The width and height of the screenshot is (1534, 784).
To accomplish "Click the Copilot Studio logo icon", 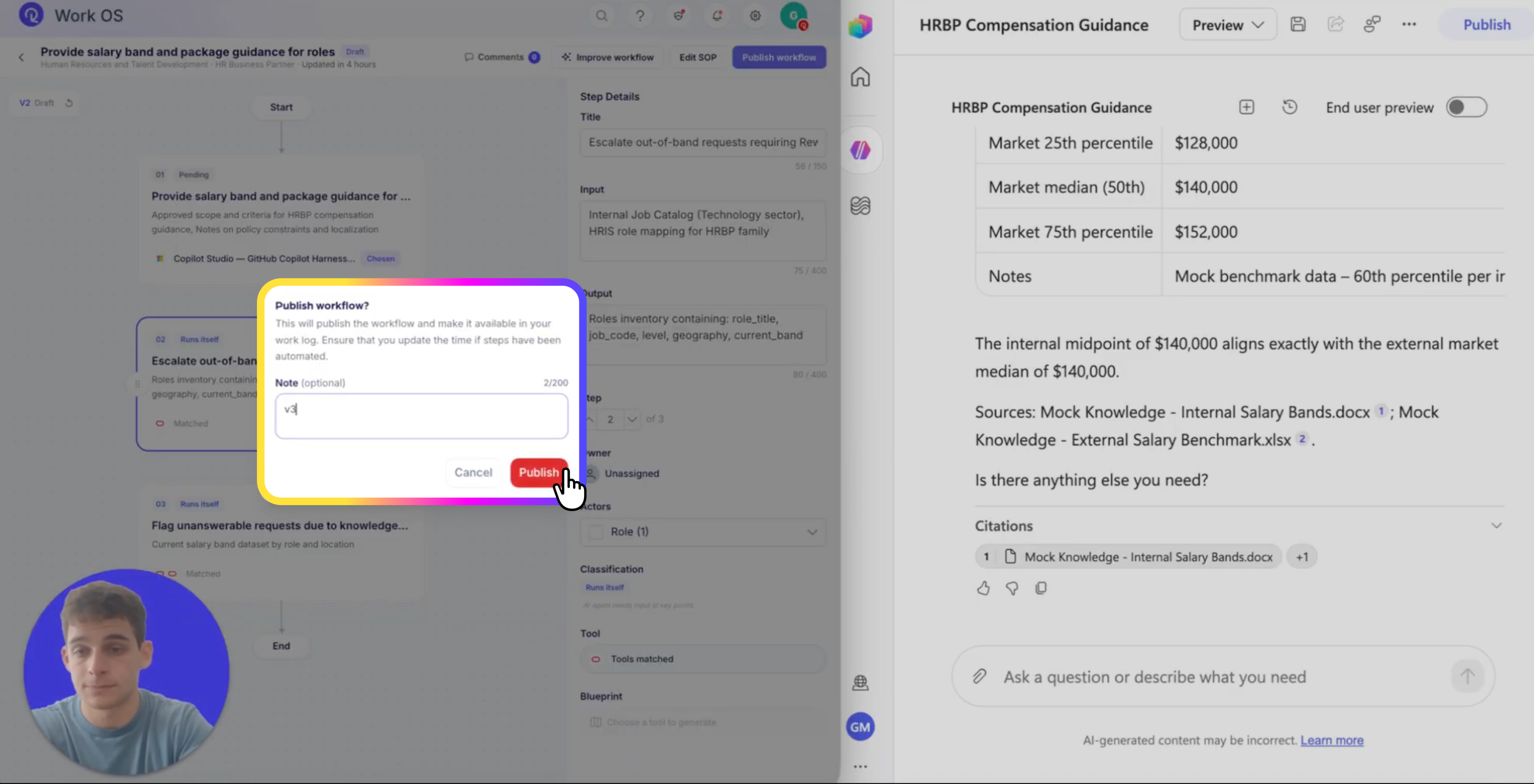I will 860,26.
